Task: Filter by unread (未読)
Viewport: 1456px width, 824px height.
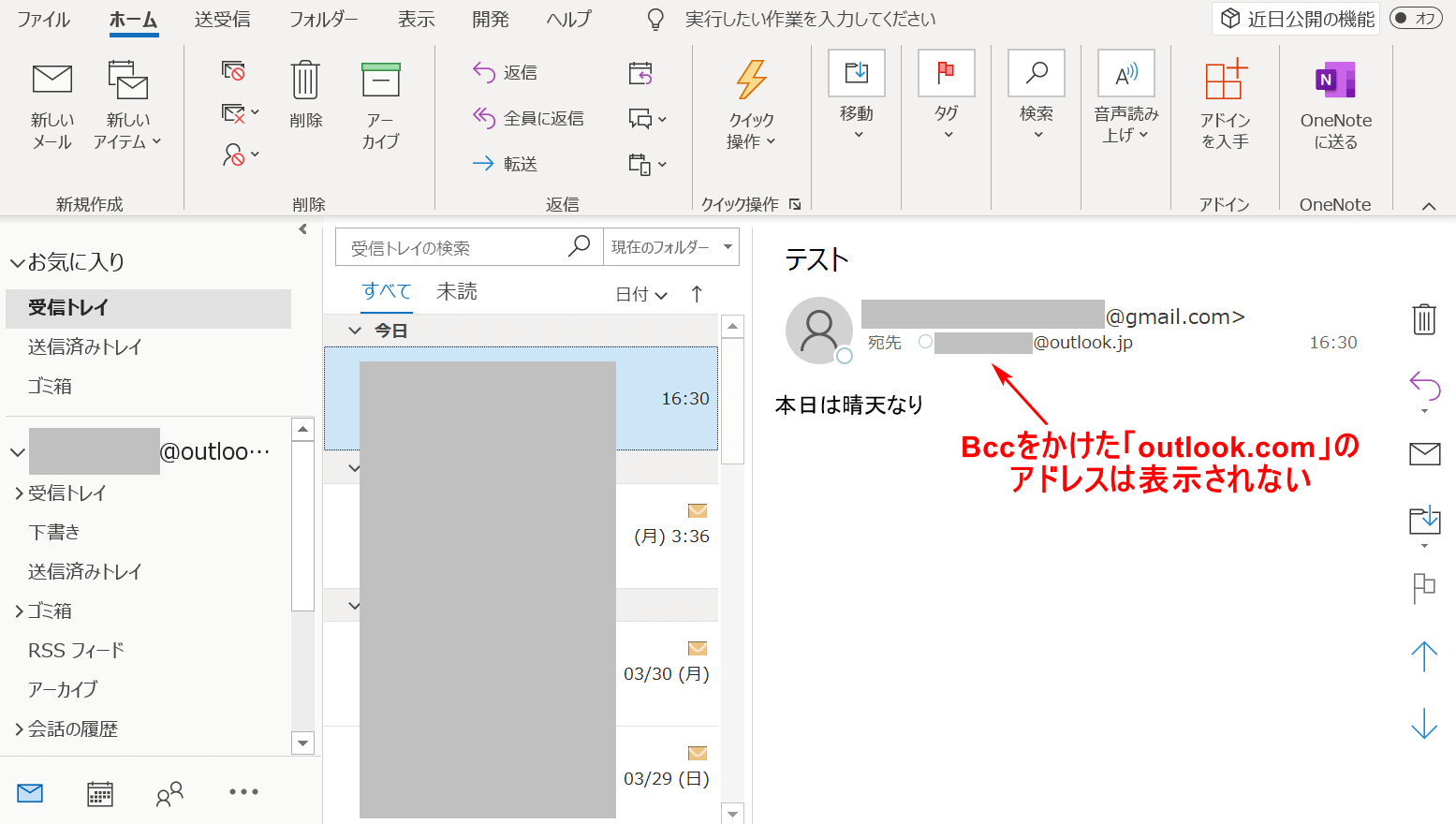Action: [457, 291]
